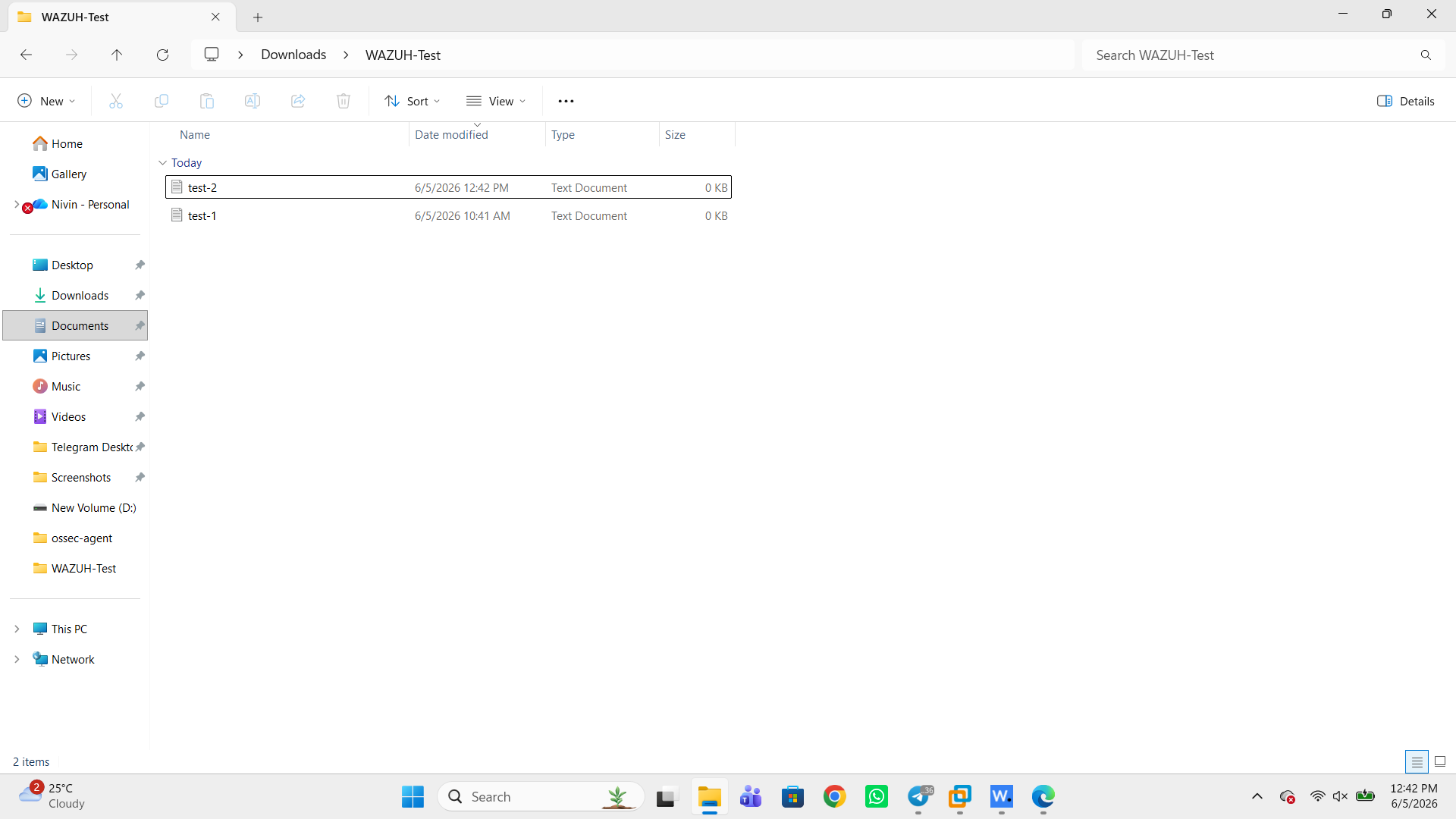Refresh the folder view
1456x819 pixels.
(x=162, y=55)
